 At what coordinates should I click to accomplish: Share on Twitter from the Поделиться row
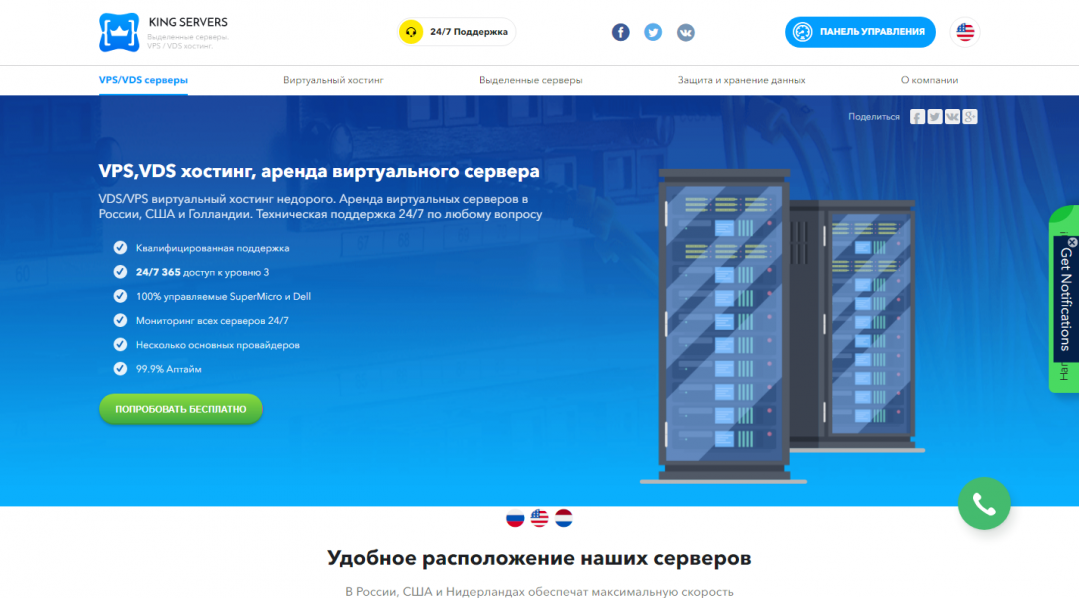pyautogui.click(x=934, y=117)
